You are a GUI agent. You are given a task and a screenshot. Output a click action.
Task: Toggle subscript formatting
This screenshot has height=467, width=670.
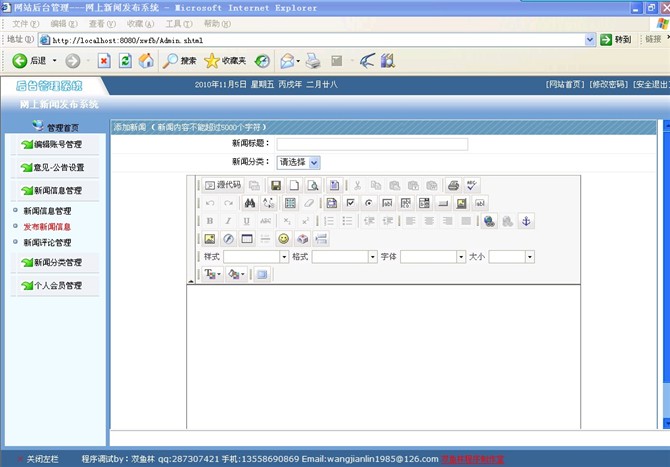point(287,221)
